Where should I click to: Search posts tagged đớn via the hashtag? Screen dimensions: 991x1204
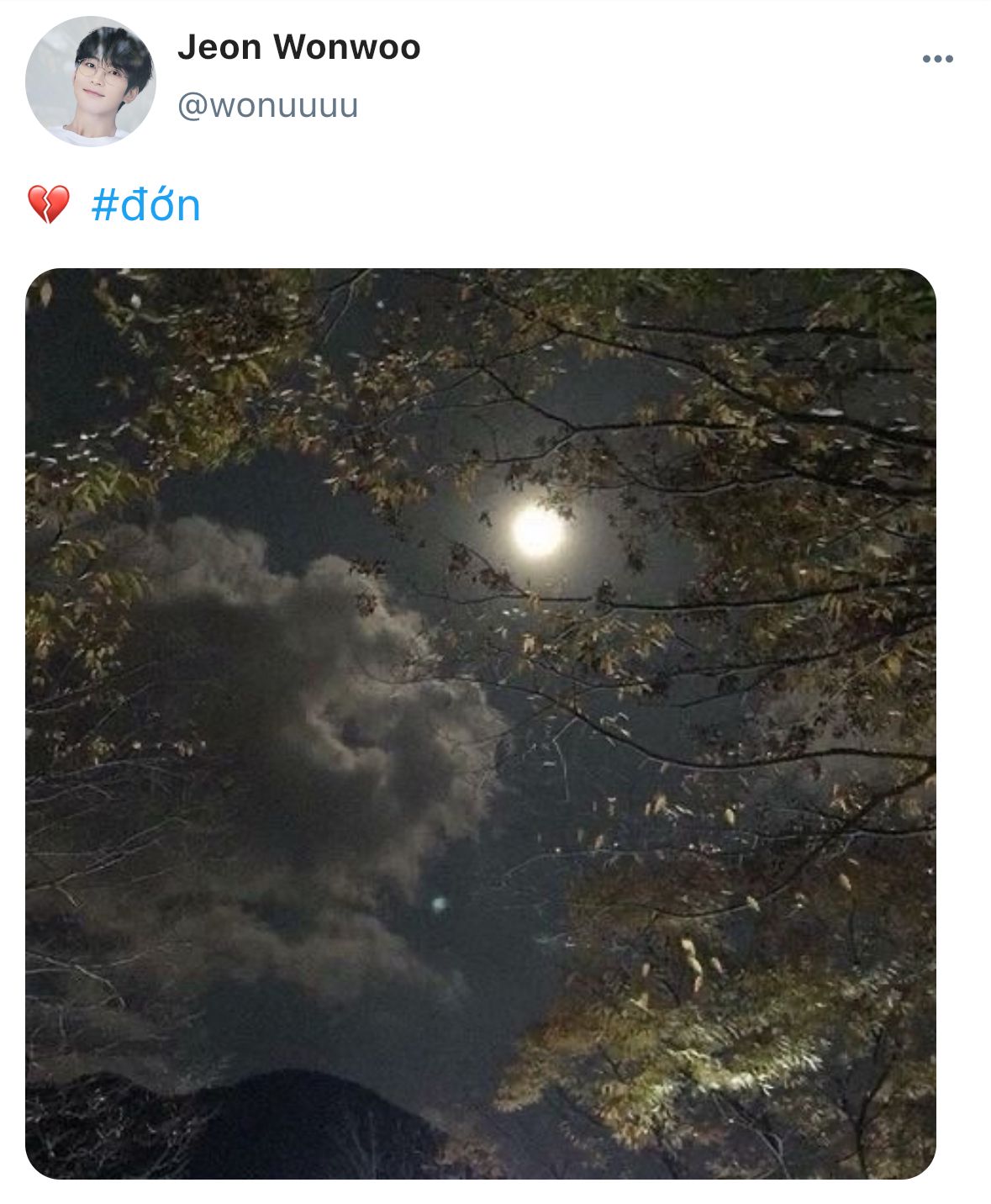point(145,205)
